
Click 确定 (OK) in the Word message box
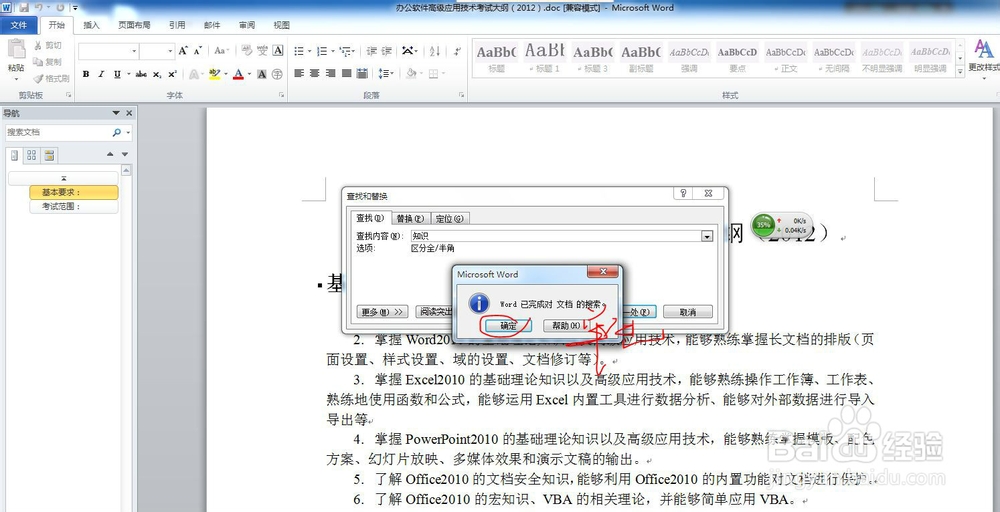[507, 326]
